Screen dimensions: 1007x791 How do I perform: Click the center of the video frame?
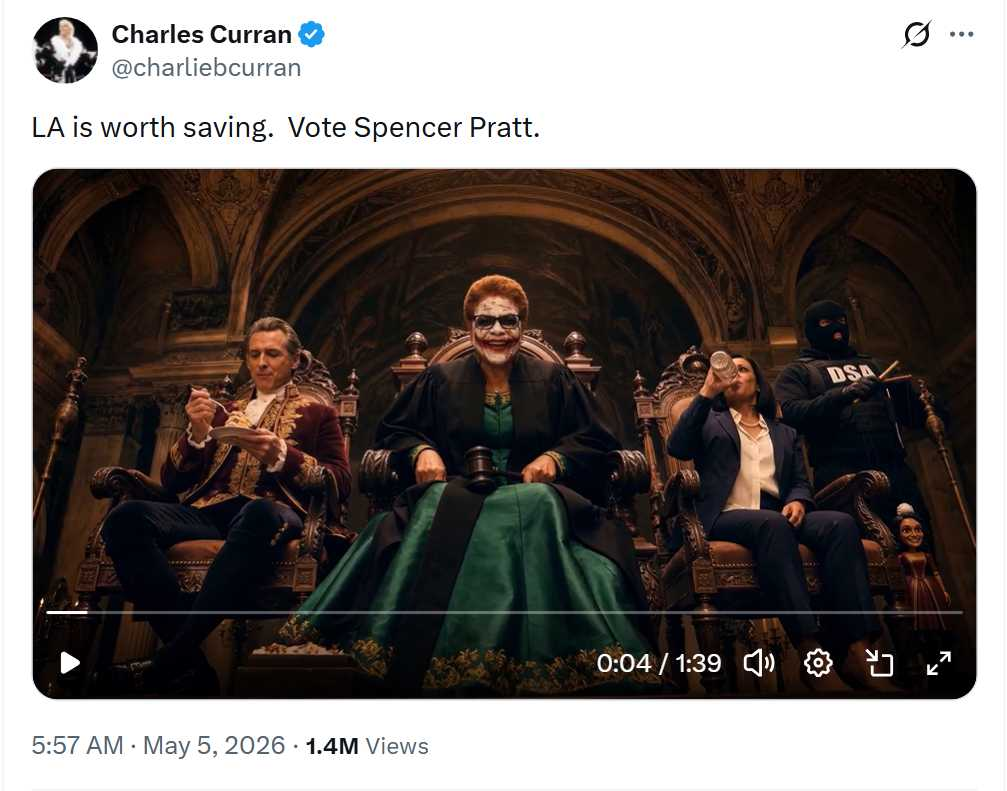click(x=504, y=434)
